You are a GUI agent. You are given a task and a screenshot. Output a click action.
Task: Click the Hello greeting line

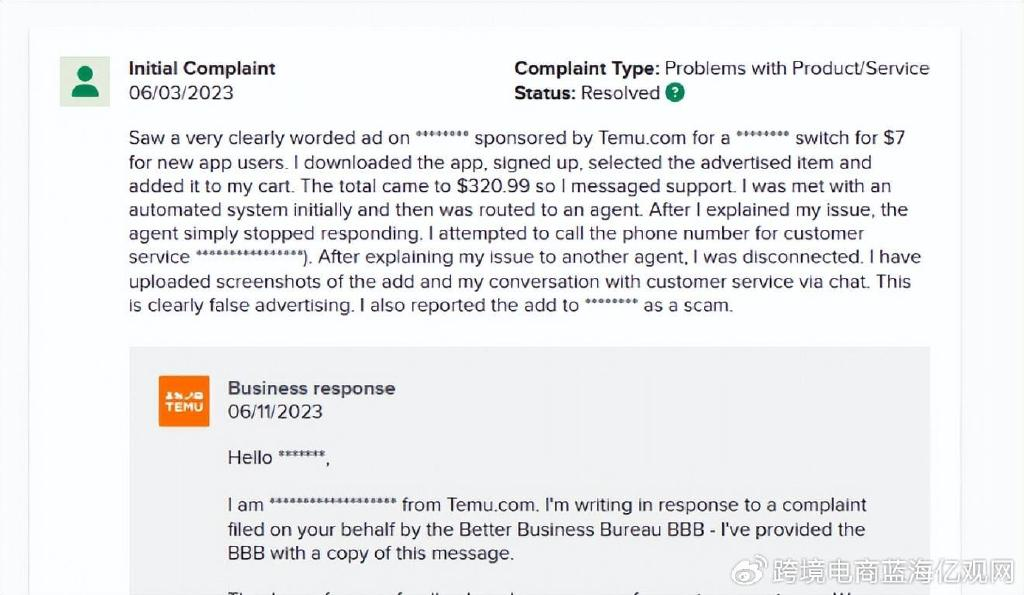pos(277,458)
